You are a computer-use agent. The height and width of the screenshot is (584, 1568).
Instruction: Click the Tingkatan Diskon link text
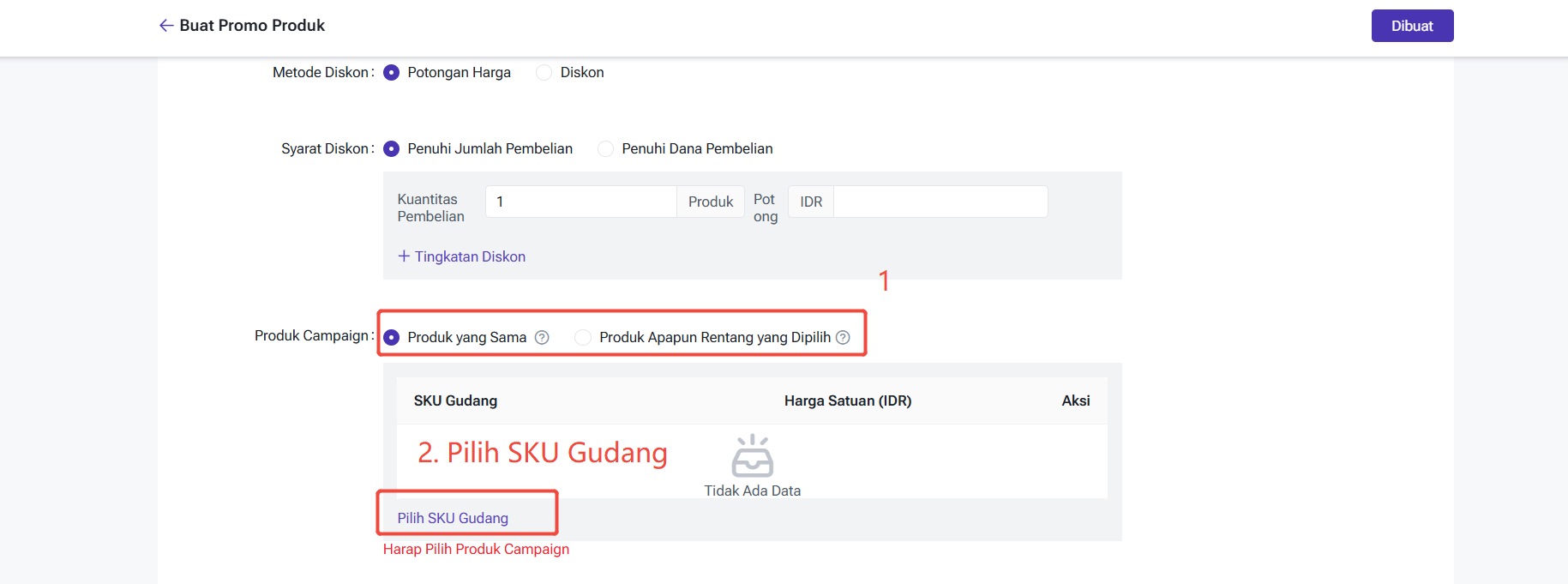click(470, 256)
